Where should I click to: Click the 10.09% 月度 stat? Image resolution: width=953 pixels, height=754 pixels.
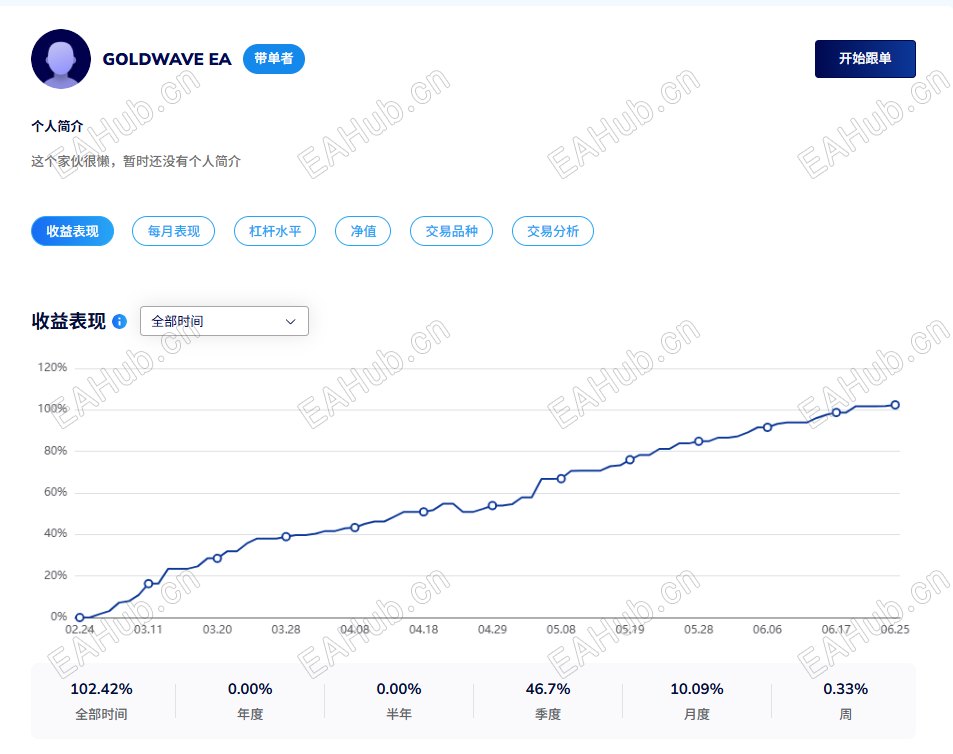click(697, 701)
